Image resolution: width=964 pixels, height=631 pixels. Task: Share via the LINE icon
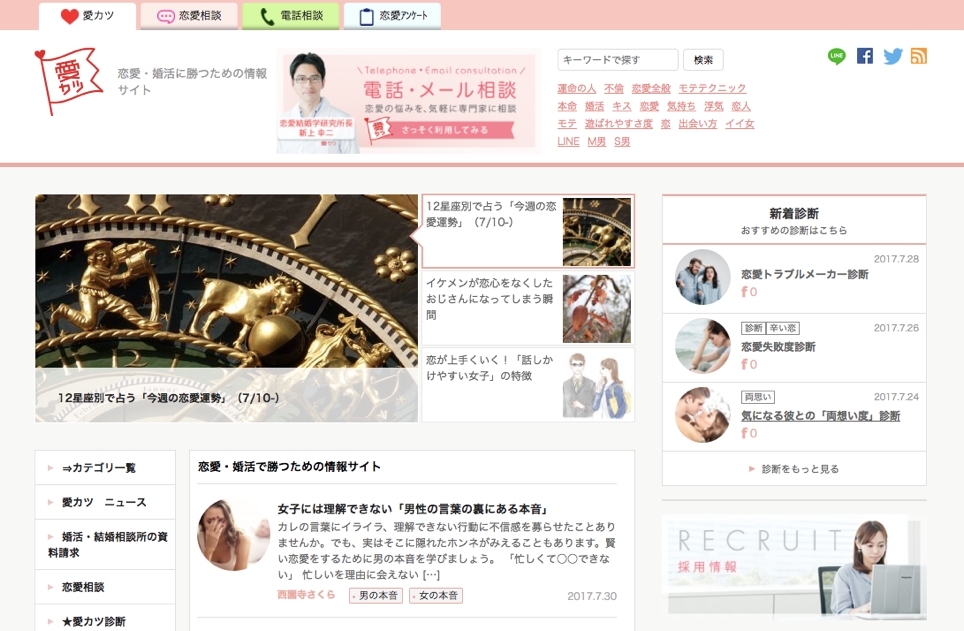pos(837,56)
